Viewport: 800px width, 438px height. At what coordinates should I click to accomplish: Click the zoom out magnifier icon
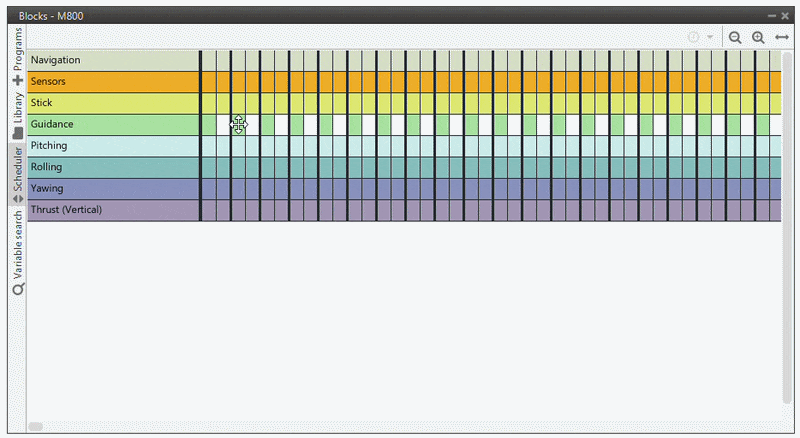[735, 37]
